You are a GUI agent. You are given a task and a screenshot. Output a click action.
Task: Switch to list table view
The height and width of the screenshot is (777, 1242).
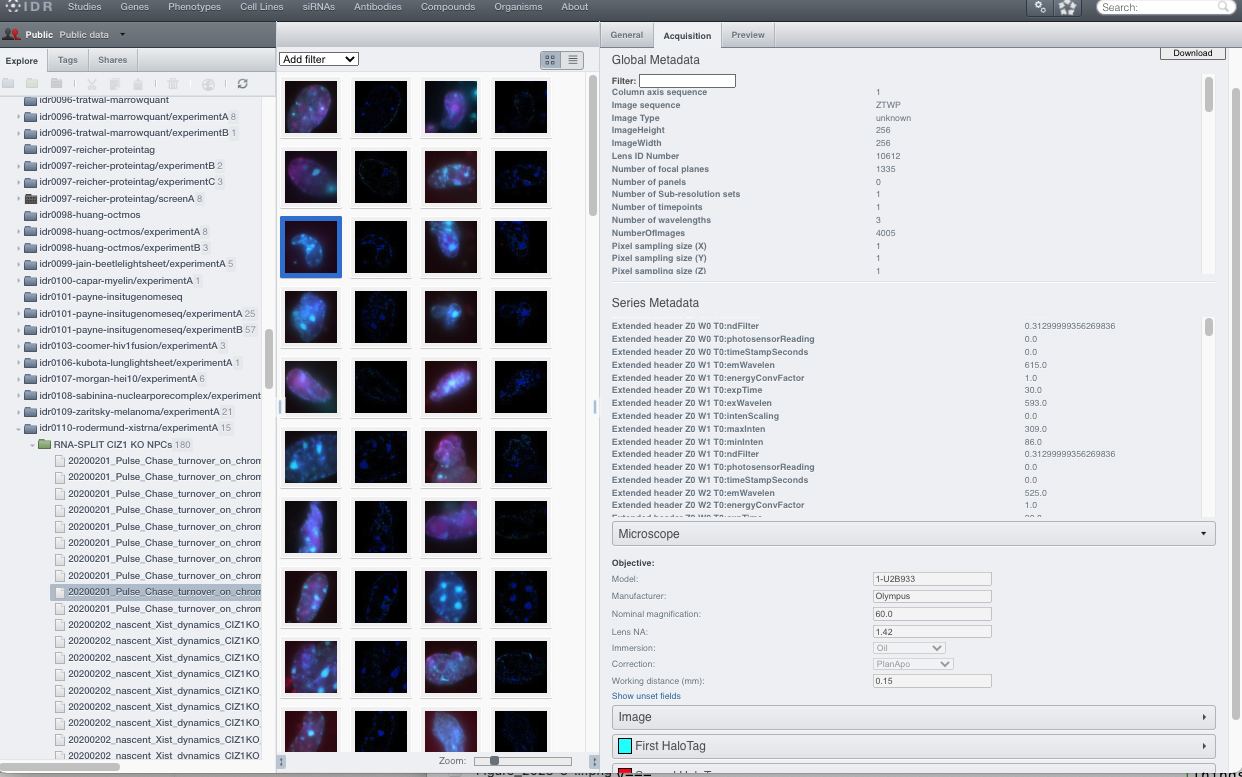pos(572,60)
